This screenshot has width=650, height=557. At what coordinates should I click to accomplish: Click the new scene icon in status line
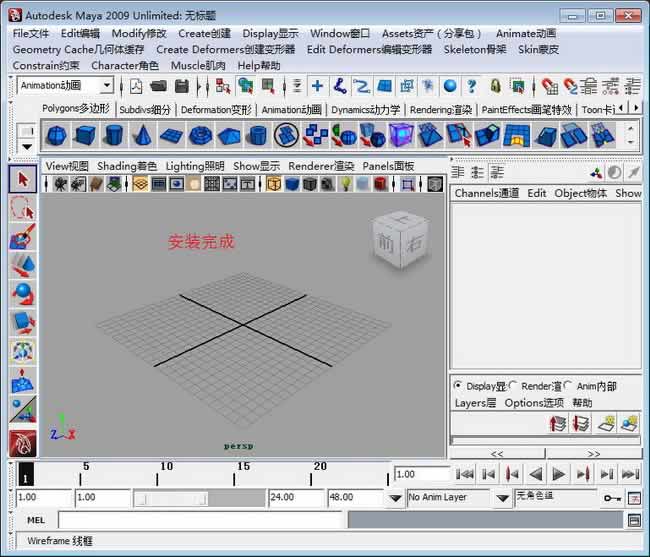pos(136,86)
